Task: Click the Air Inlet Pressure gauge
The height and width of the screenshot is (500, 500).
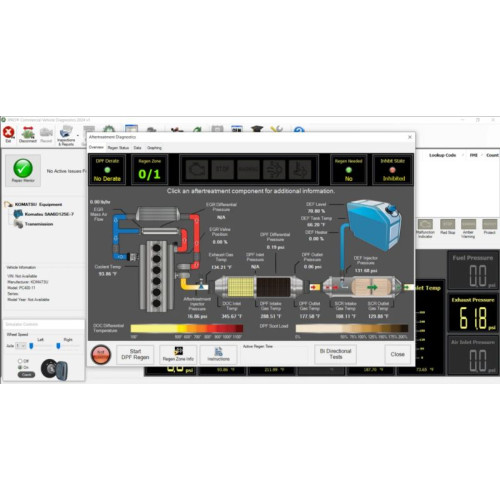Action: coord(473,355)
